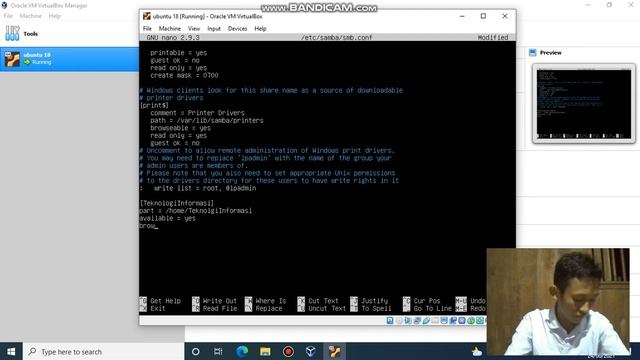The width and height of the screenshot is (640, 360).
Task: Click the Cortana circle on taskbar
Action: [x=196, y=351]
